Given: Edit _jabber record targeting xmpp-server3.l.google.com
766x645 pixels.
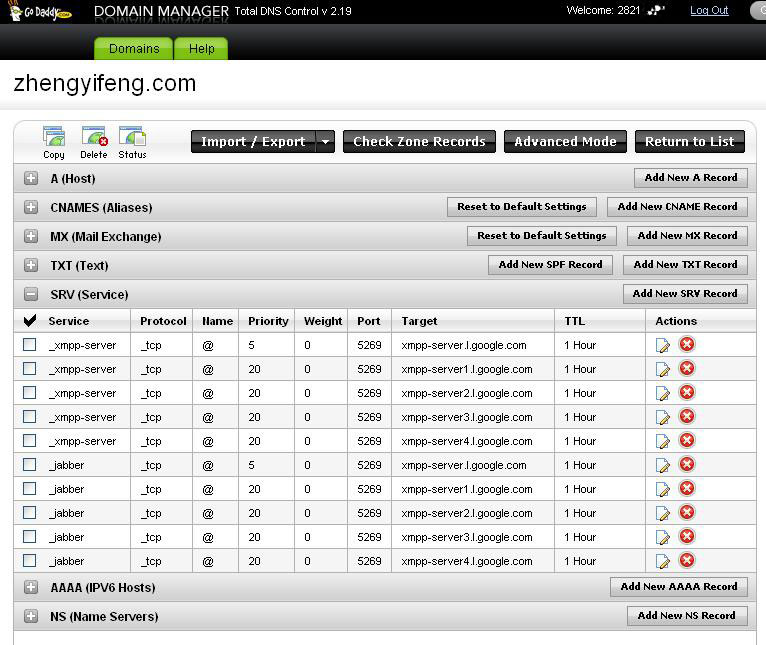Looking at the screenshot, I should pos(662,537).
